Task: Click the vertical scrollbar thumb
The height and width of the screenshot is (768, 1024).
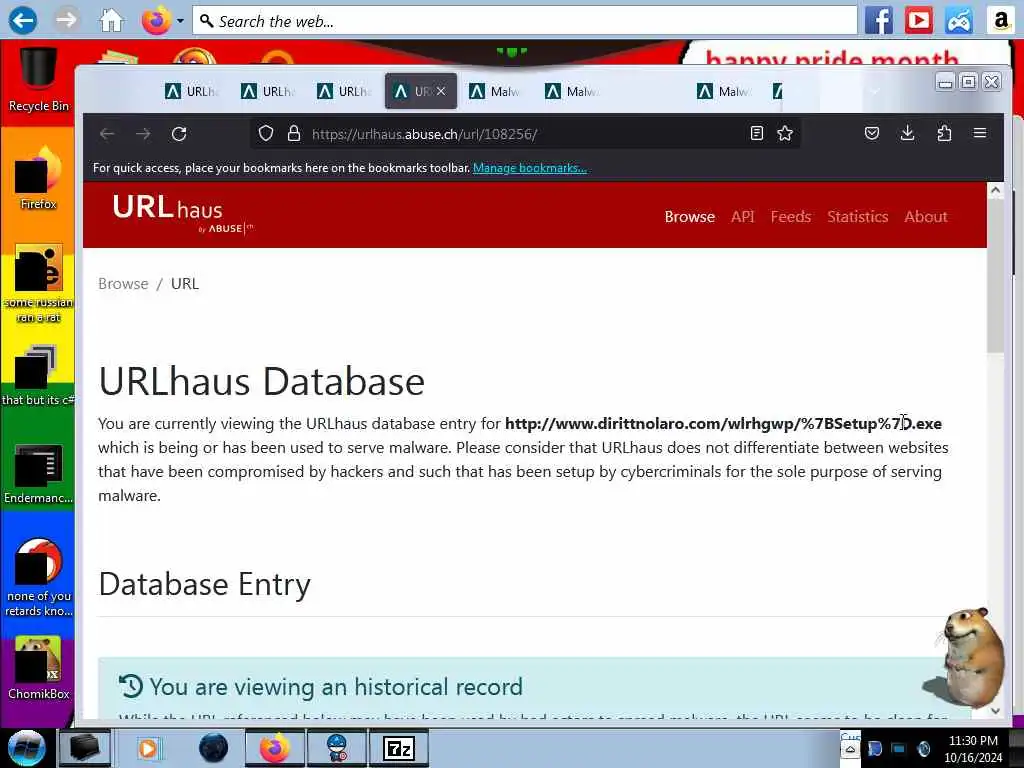Action: (995, 276)
